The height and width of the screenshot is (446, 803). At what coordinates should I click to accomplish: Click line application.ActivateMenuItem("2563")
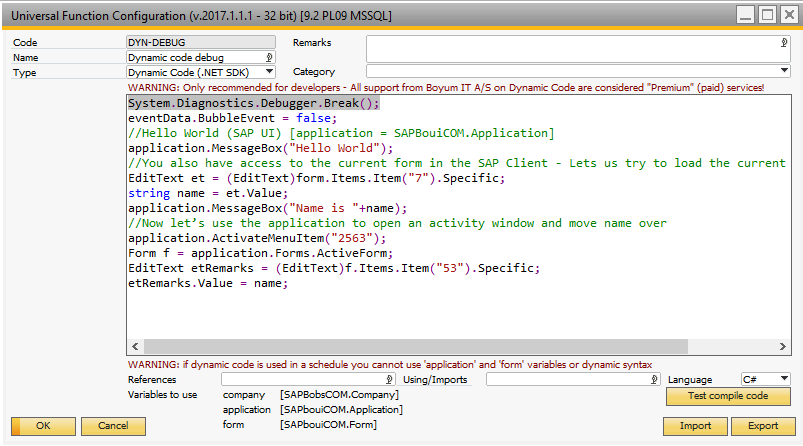point(257,239)
